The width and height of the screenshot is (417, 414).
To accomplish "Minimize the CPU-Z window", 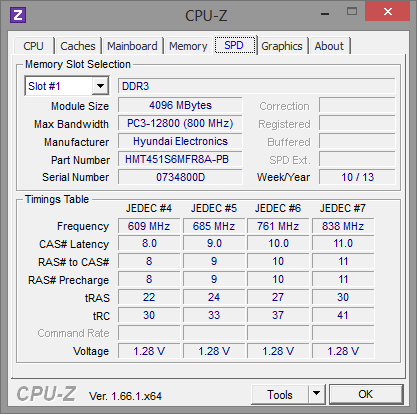I will coord(325,13).
